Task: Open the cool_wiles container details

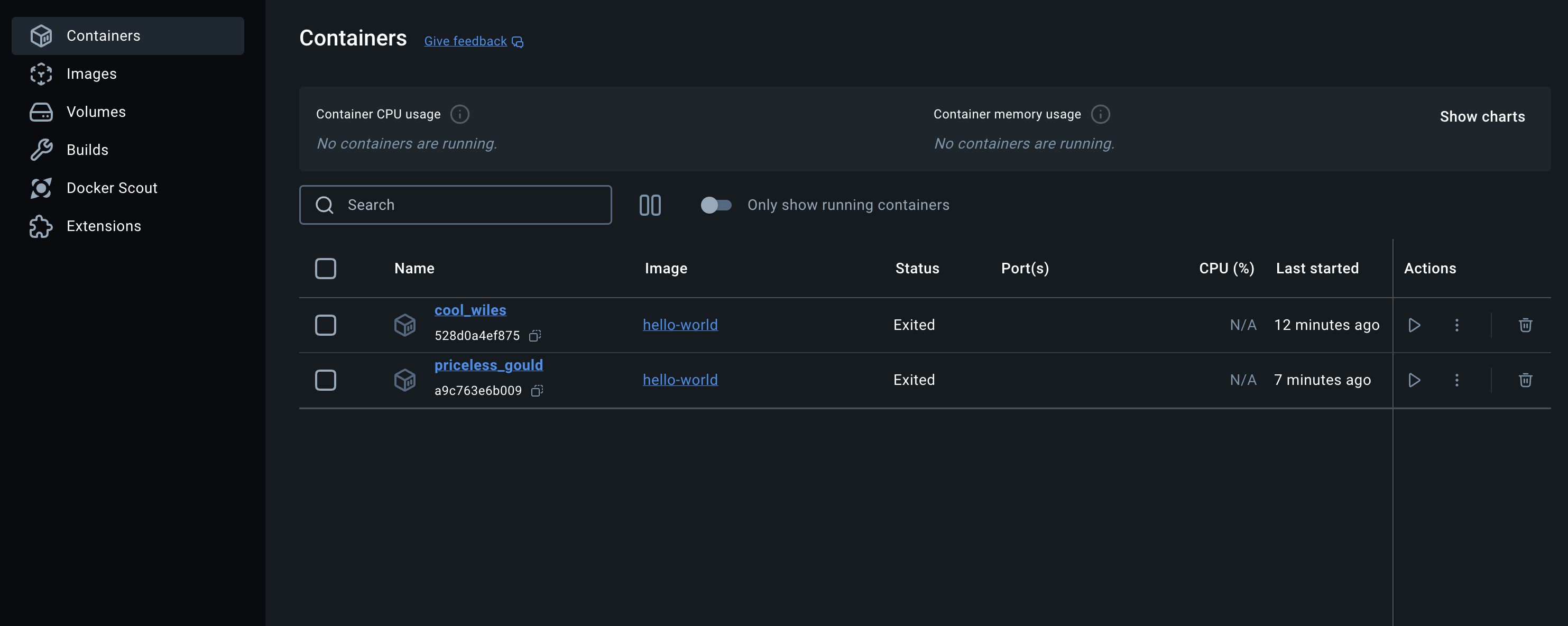Action: pos(471,310)
